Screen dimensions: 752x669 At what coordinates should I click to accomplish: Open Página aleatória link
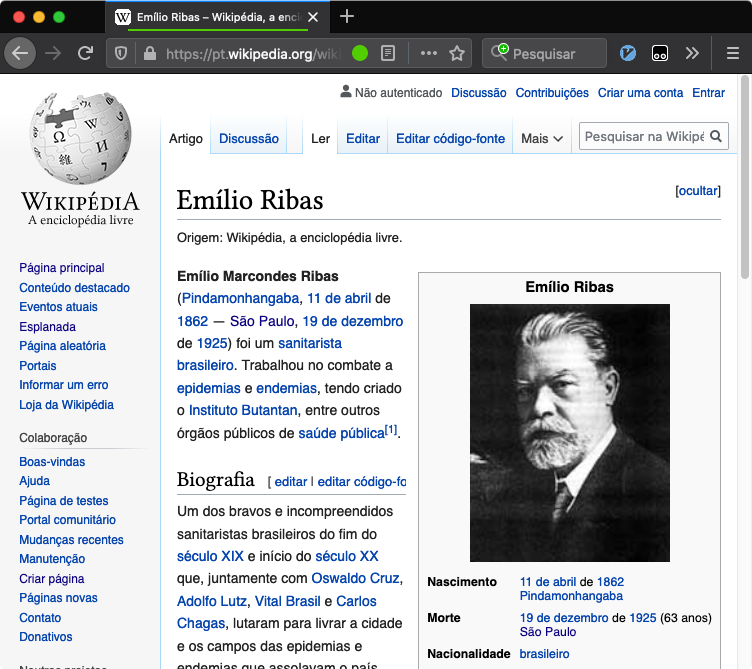(62, 346)
